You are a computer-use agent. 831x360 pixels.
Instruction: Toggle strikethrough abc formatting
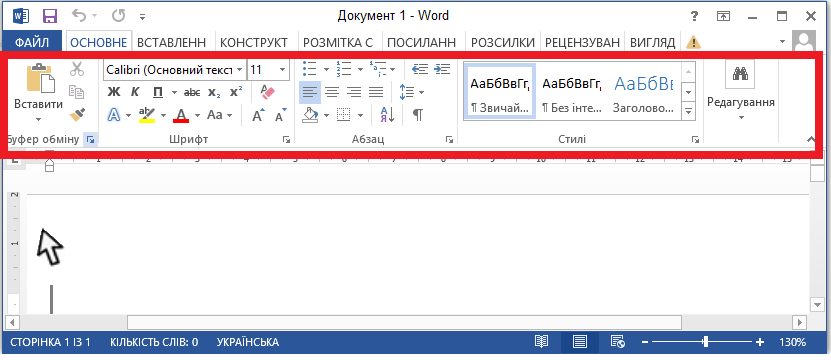(192, 93)
